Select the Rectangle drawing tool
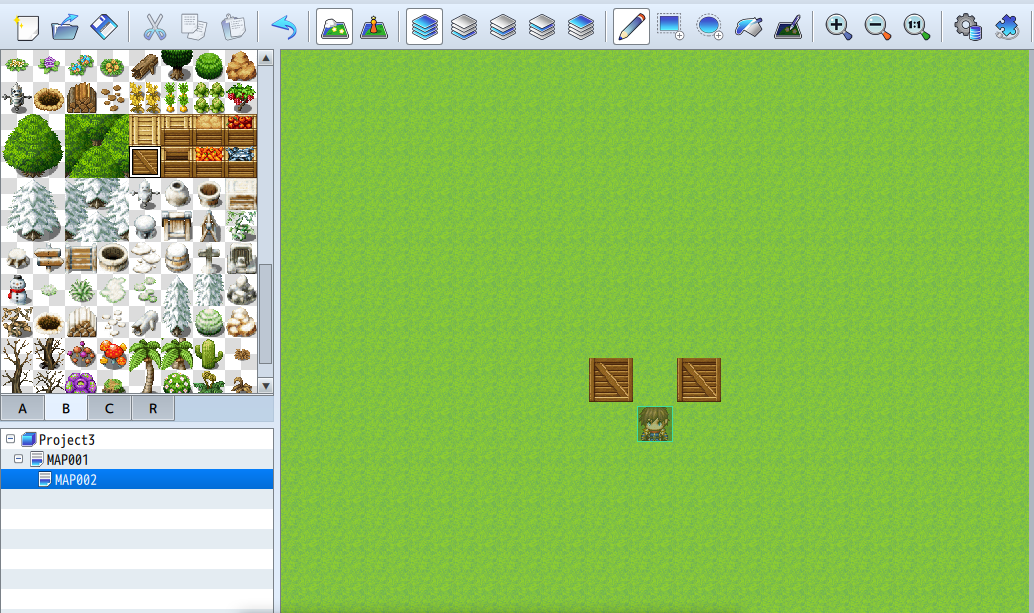Viewport: 1034px width, 613px height. [670, 27]
